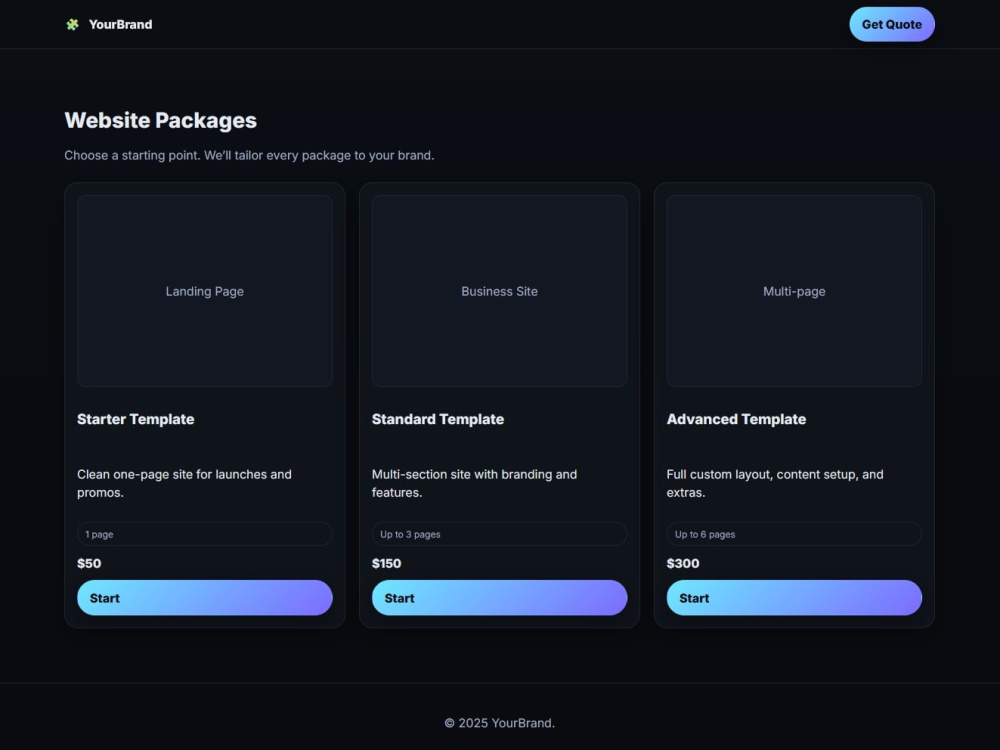Click the $300 price
The image size is (1000, 750).
(683, 563)
